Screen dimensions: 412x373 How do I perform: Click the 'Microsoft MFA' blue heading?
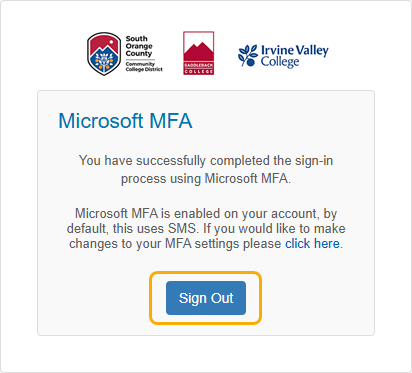point(125,121)
